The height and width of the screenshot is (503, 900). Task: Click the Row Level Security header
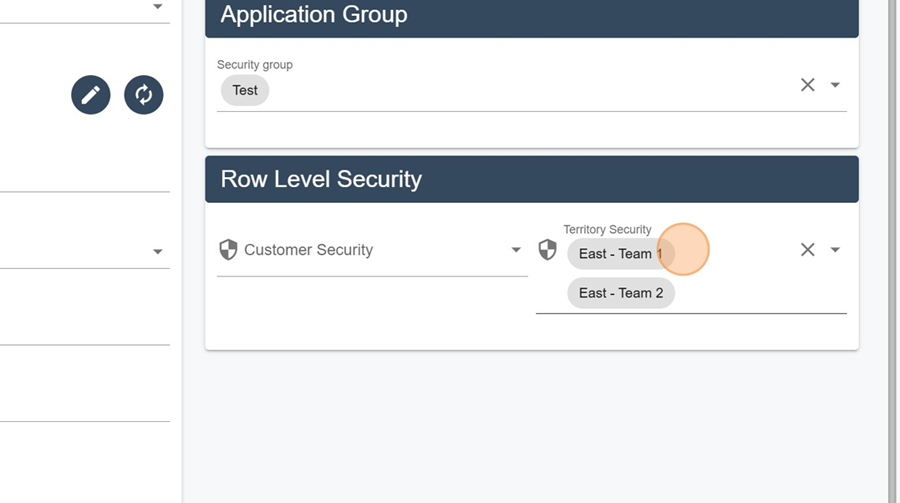click(532, 179)
